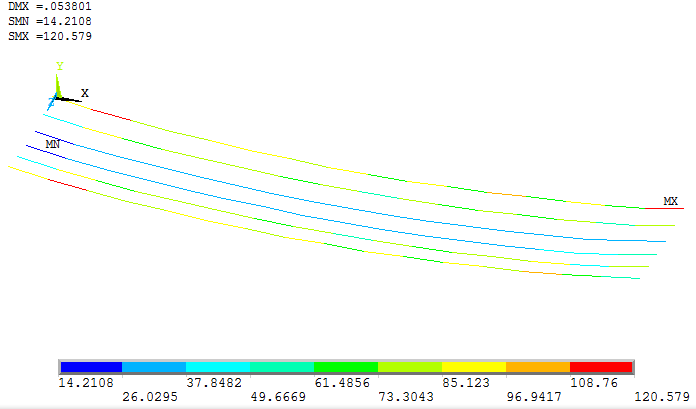The image size is (696, 409).
Task: Click legend value 120.579 at scale end
Action: point(662,396)
